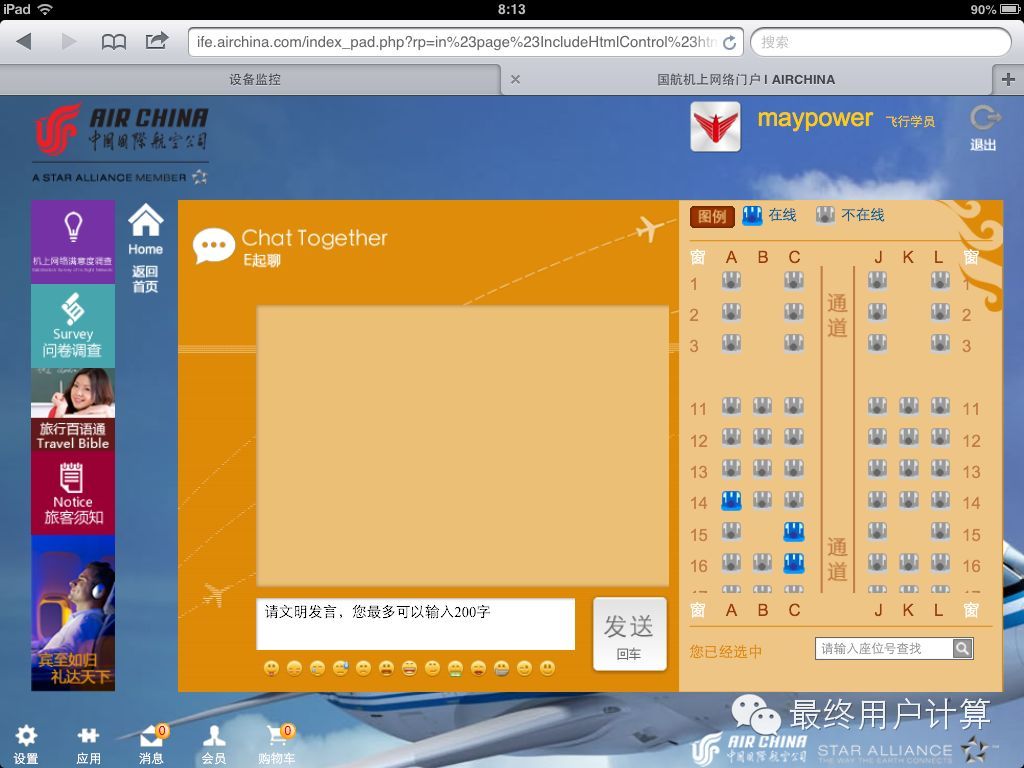The width and height of the screenshot is (1024, 768).
Task: Close the AIRCHINA tab with X
Action: 515,80
